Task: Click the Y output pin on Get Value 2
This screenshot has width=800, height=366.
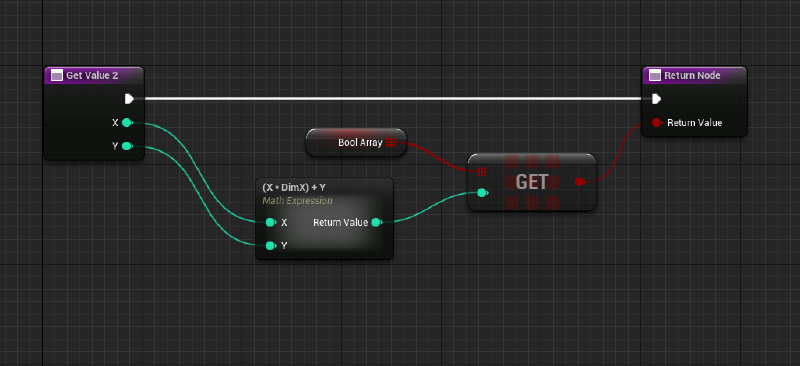Action: (127, 146)
